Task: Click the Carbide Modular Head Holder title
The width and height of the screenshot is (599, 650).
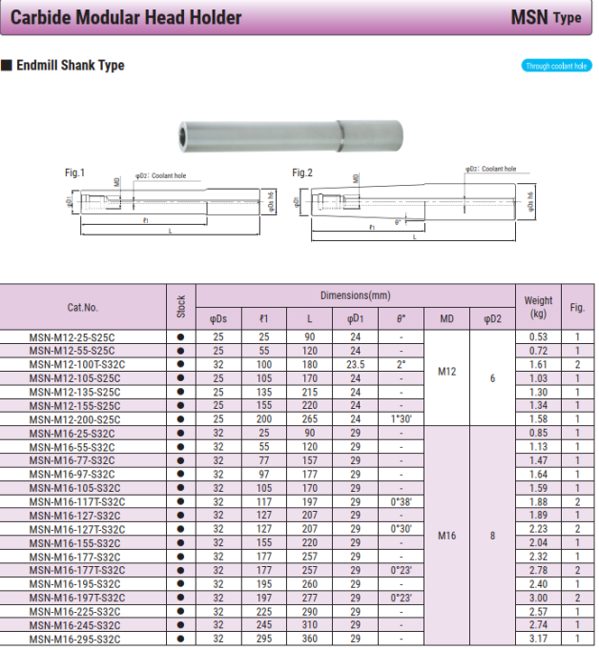Action: click(126, 17)
